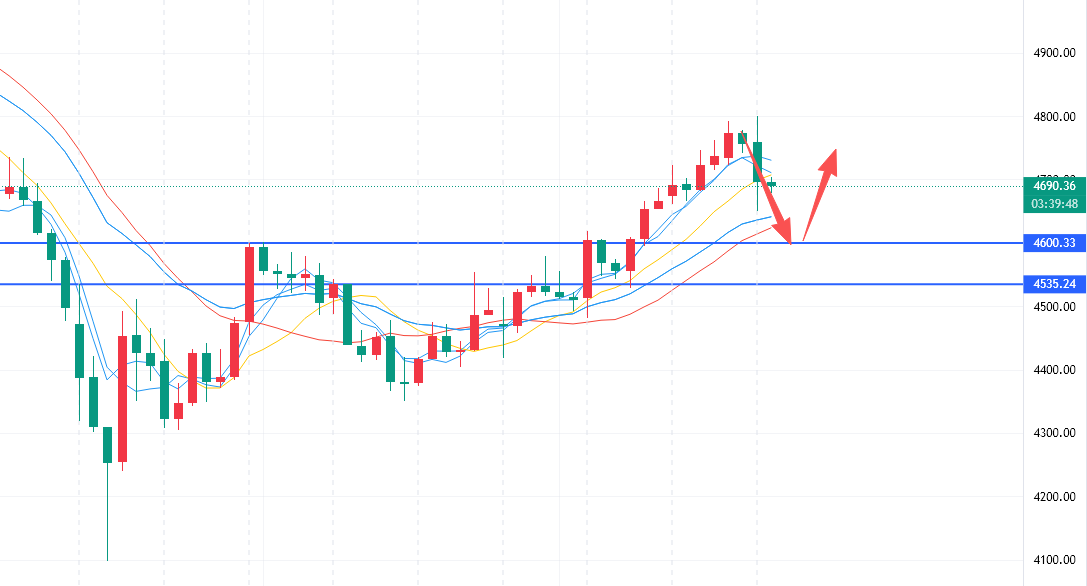
Task: Click the current price tag 4690.36
Action: pos(1055,185)
